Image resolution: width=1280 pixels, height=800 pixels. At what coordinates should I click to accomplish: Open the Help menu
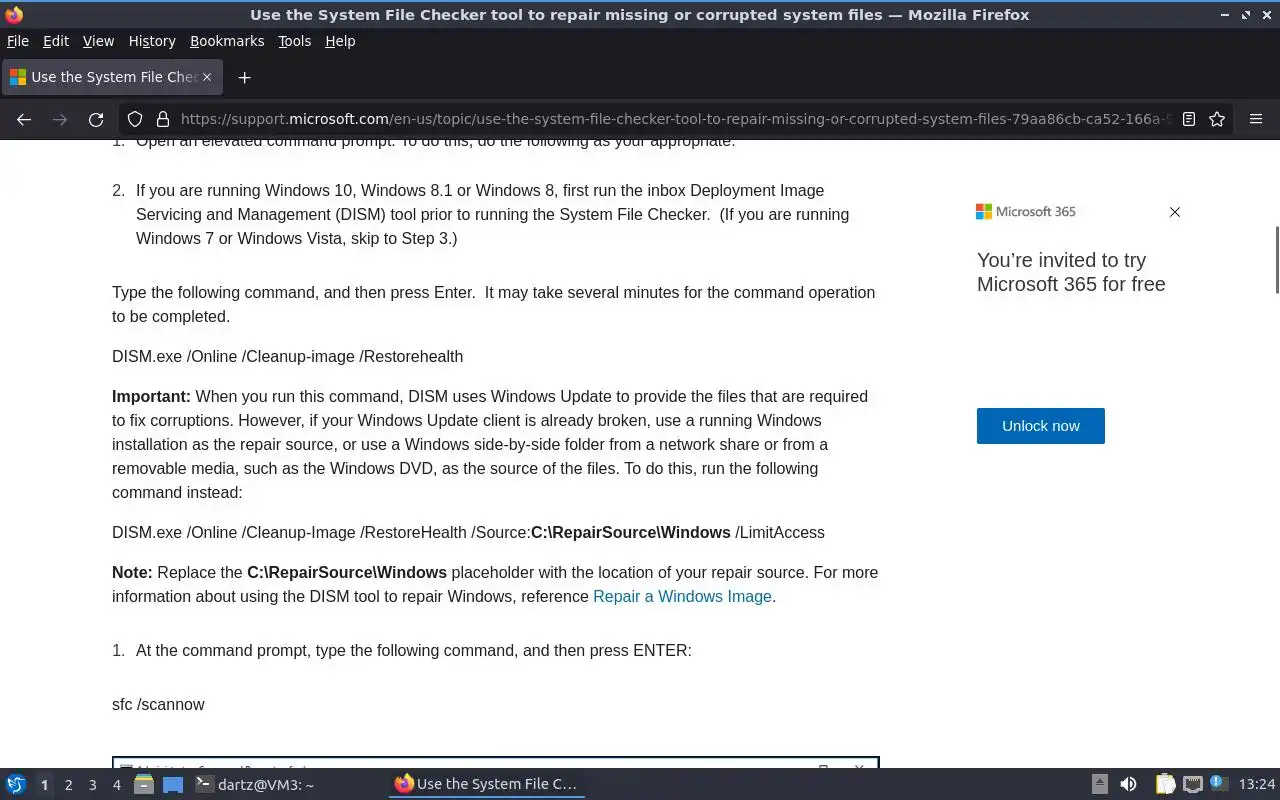tap(340, 41)
